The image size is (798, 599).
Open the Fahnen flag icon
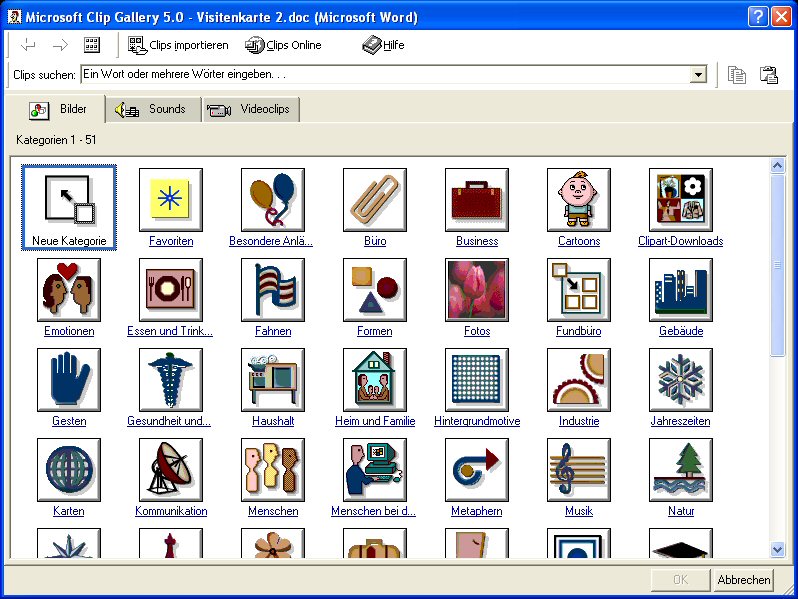[x=273, y=290]
